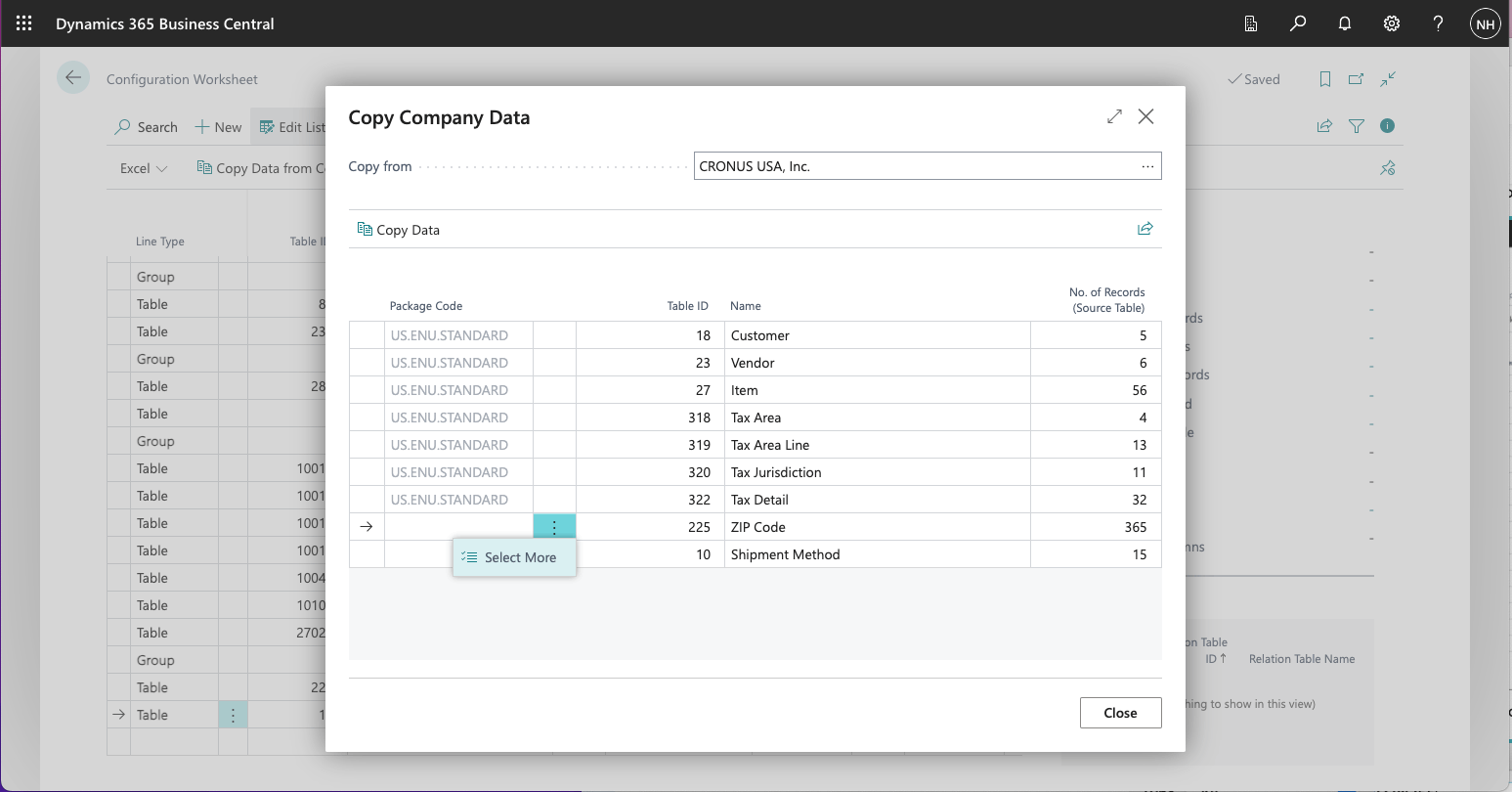Click the Close button in the dialog
Image resolution: width=1512 pixels, height=792 pixels.
point(1120,713)
